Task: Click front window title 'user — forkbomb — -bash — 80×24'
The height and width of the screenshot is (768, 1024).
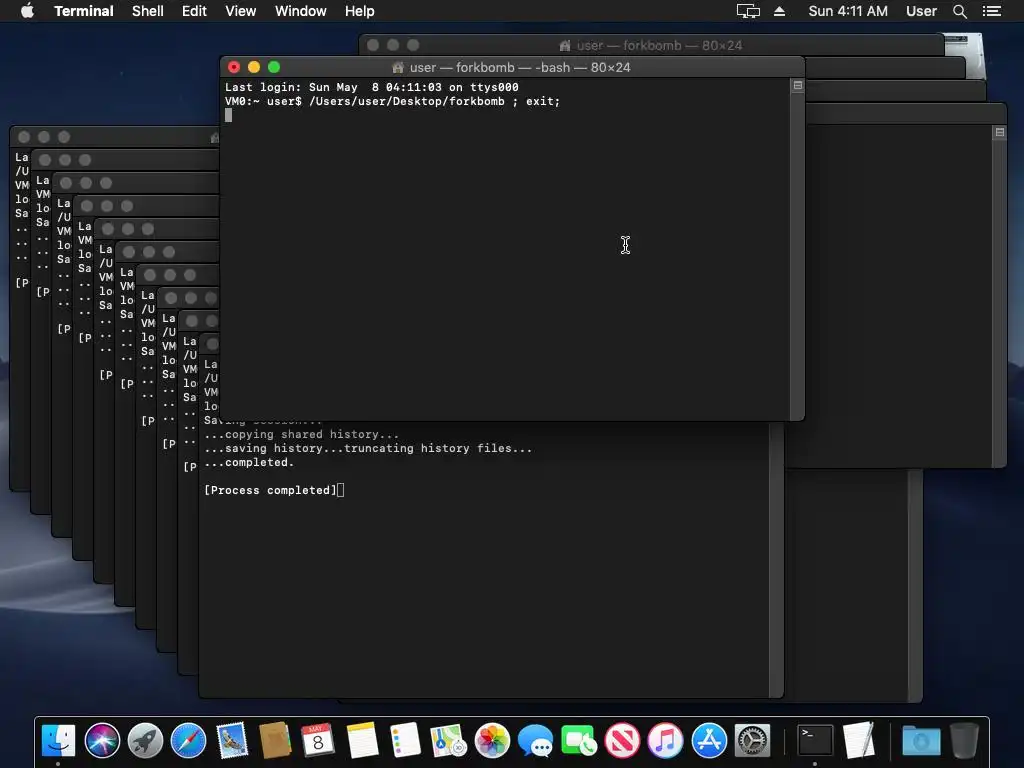Action: [520, 67]
